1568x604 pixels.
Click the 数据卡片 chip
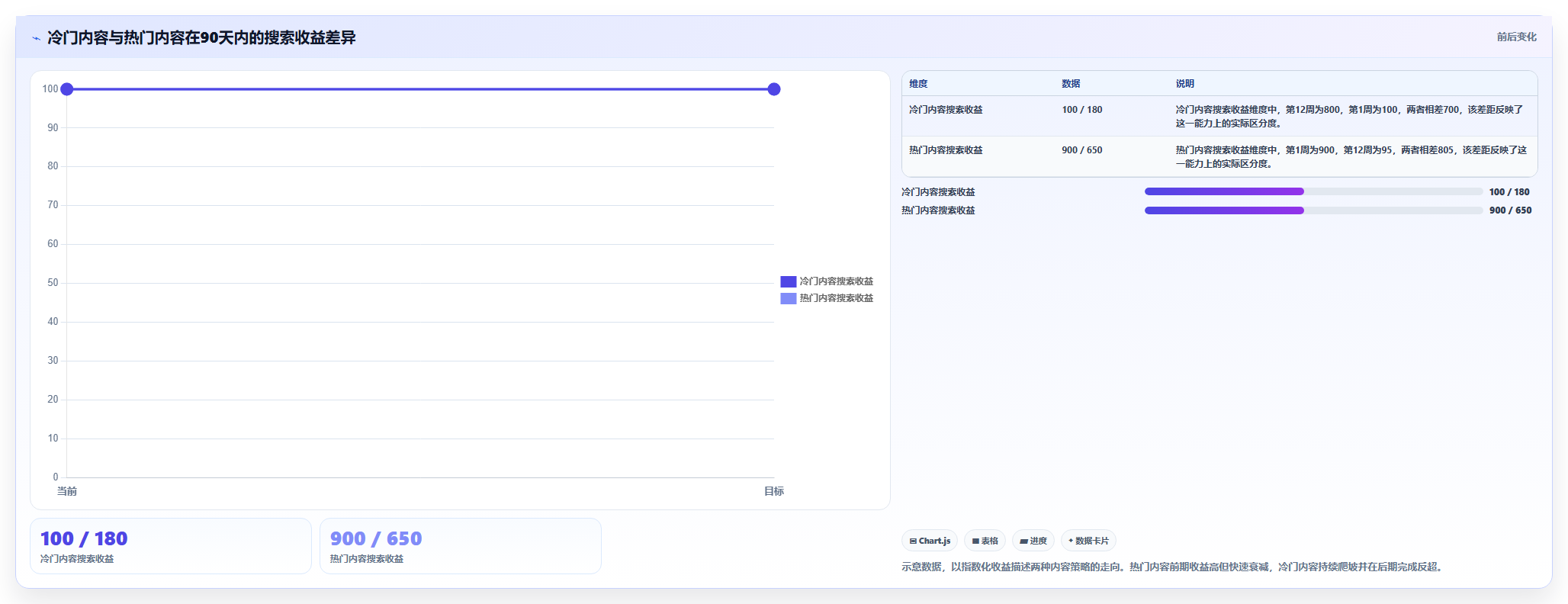(1088, 541)
